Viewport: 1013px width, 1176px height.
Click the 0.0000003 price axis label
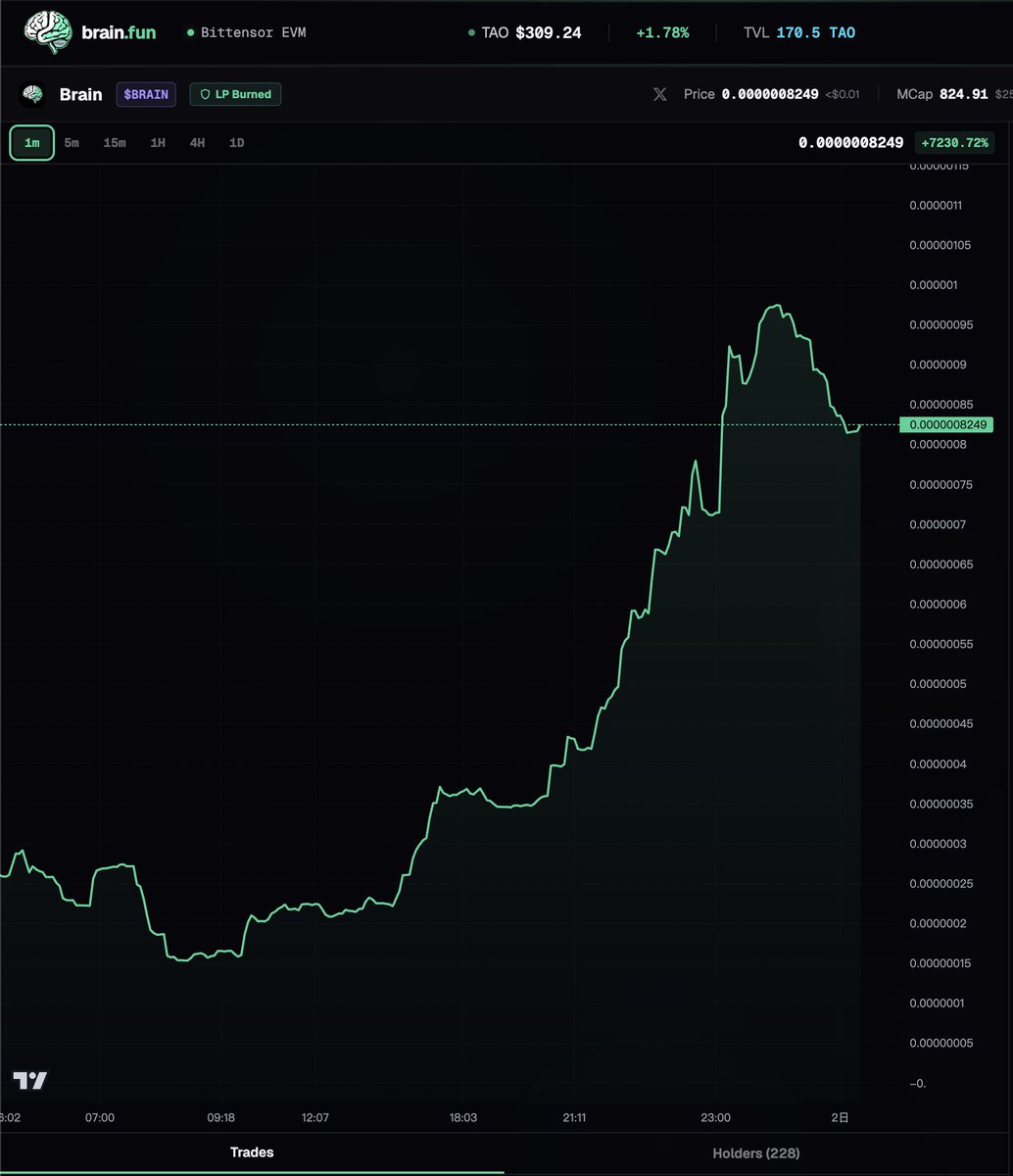(940, 844)
